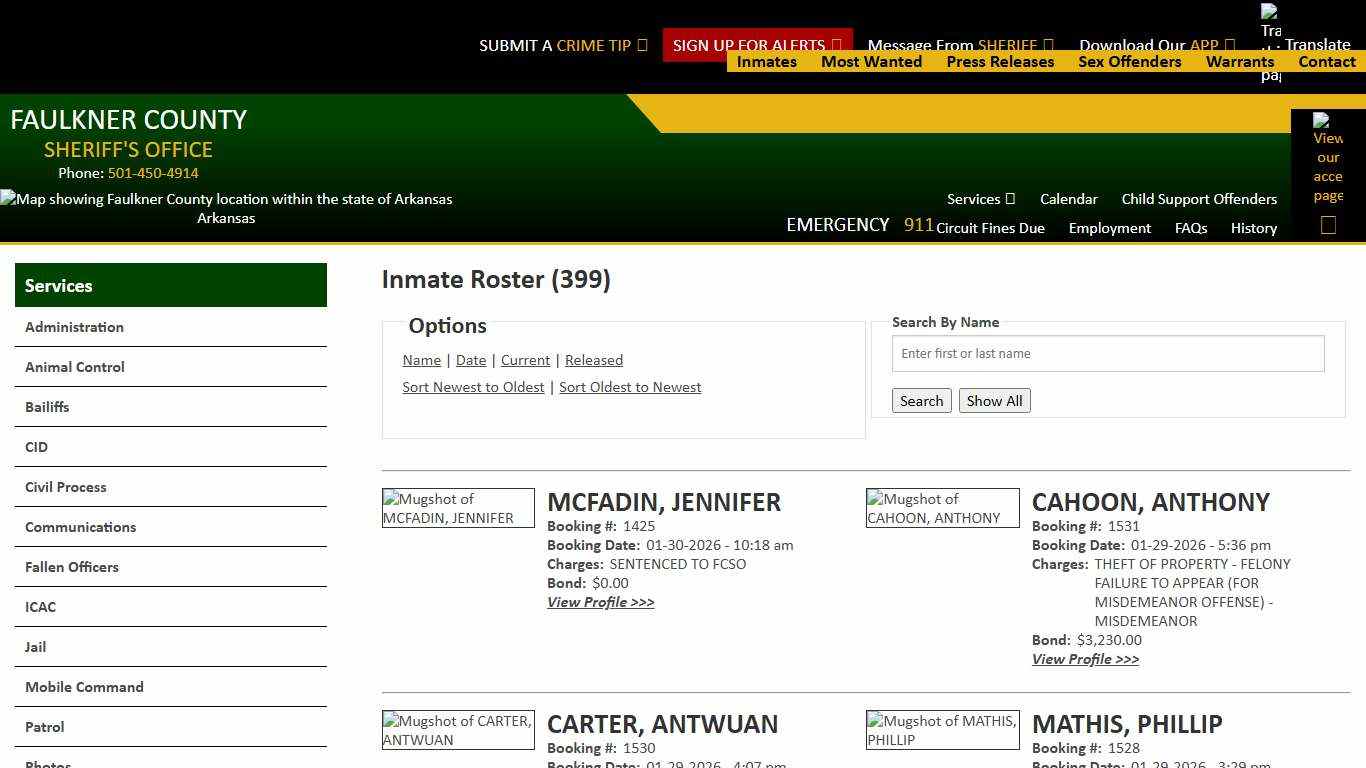The width and height of the screenshot is (1366, 768).
Task: Open the Most Wanted page
Action: (x=871, y=61)
